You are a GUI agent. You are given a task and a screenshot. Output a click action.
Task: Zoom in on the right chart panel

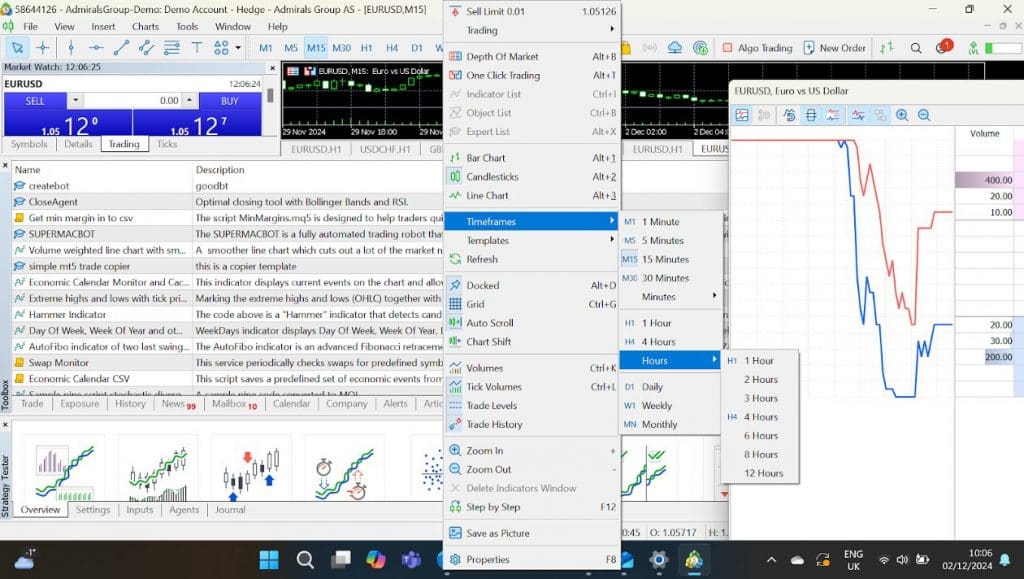[x=901, y=115]
